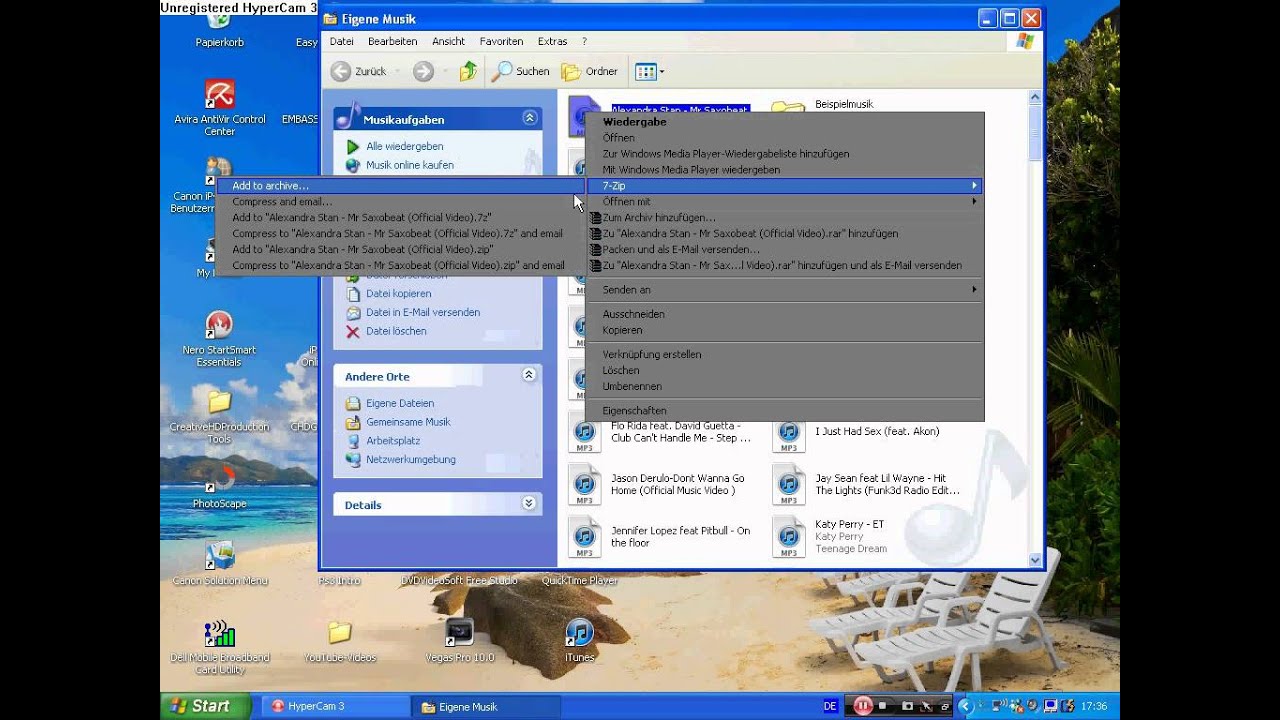This screenshot has width=1280, height=720.
Task: Open the Datei menu
Action: (342, 41)
